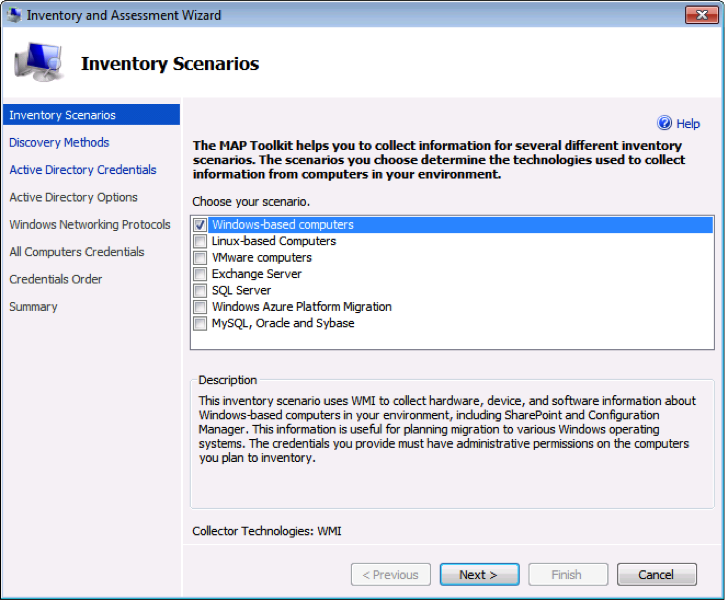
Task: Select the VMware computers row label
Action: 262,257
